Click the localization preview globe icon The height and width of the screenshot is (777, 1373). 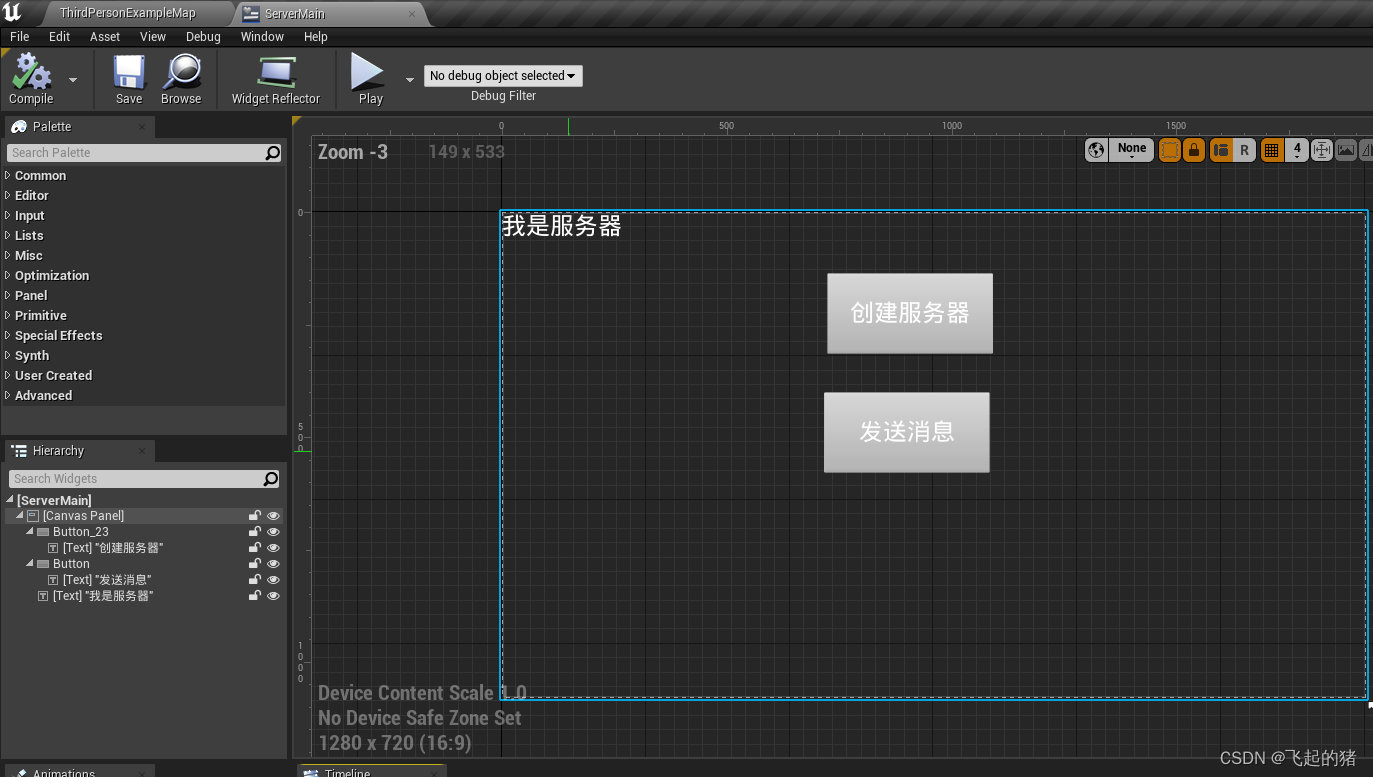click(x=1096, y=149)
